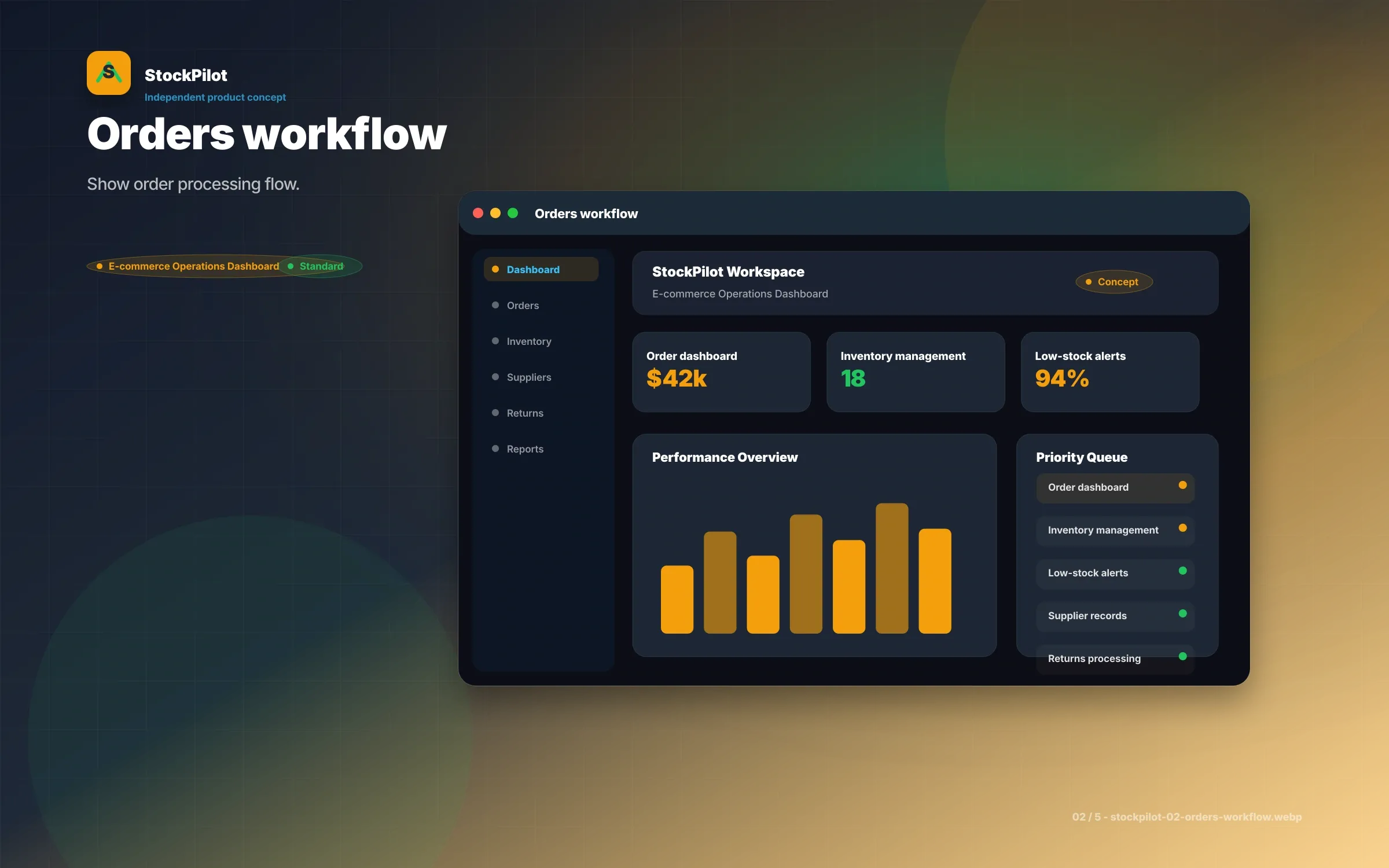This screenshot has width=1389, height=868.
Task: Click the Concept badge in the workspace header
Action: pyautogui.click(x=1114, y=282)
